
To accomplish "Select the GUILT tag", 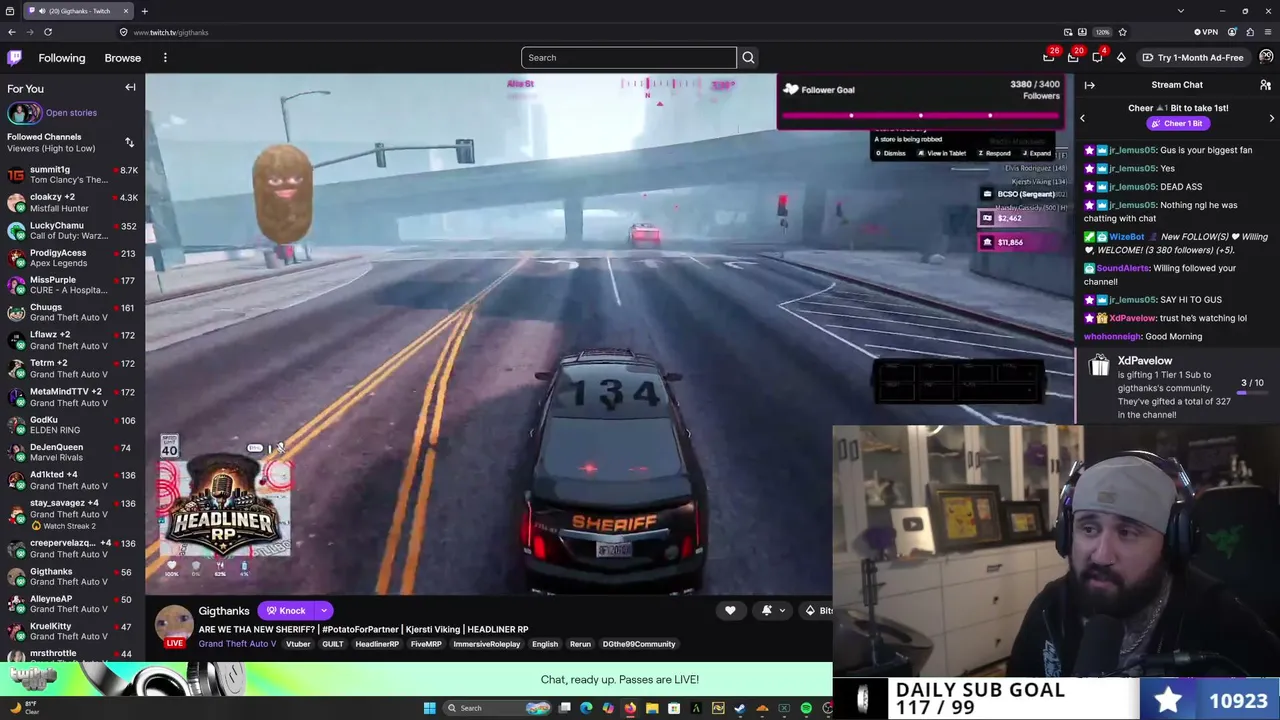I will 333,644.
